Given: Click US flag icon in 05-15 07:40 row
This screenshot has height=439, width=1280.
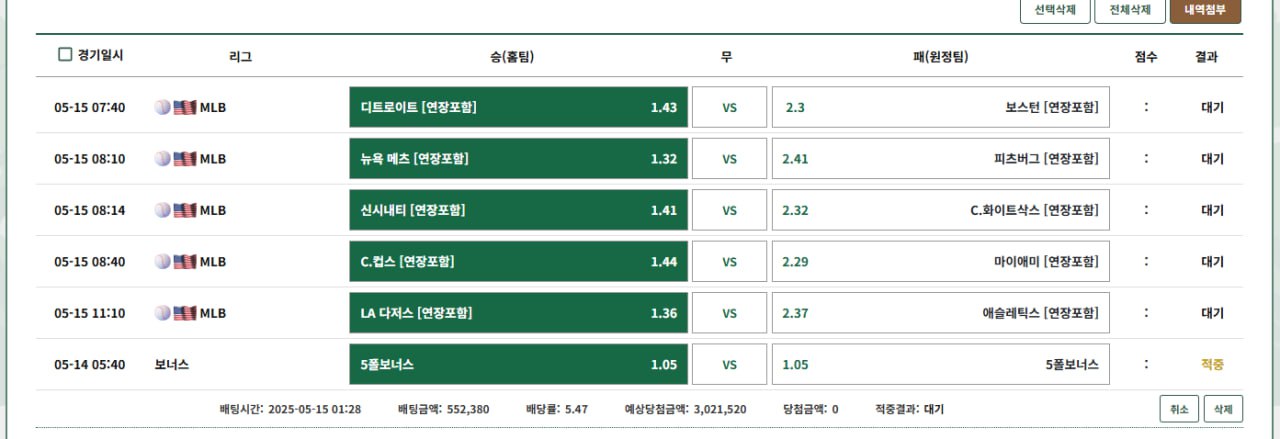Looking at the screenshot, I should [185, 107].
